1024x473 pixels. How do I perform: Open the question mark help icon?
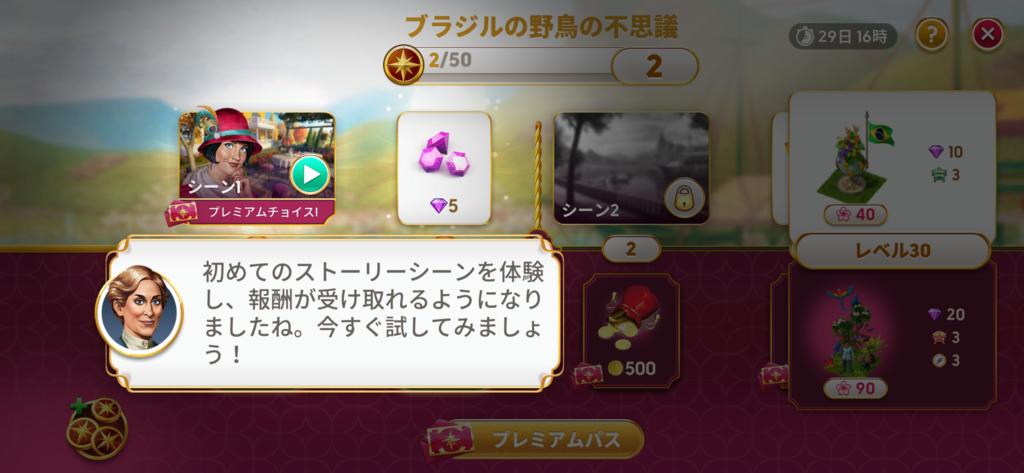tap(932, 35)
